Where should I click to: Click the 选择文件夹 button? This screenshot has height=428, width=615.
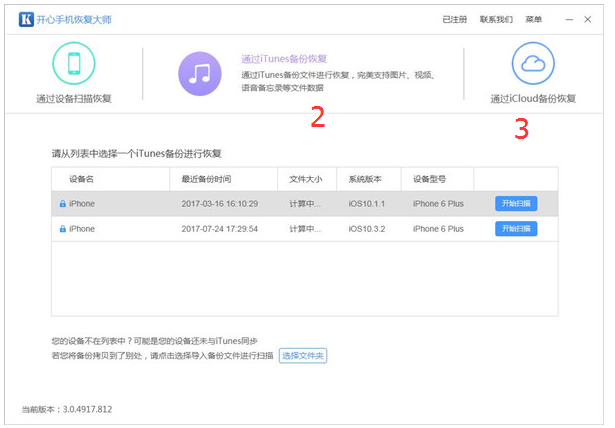tap(303, 356)
